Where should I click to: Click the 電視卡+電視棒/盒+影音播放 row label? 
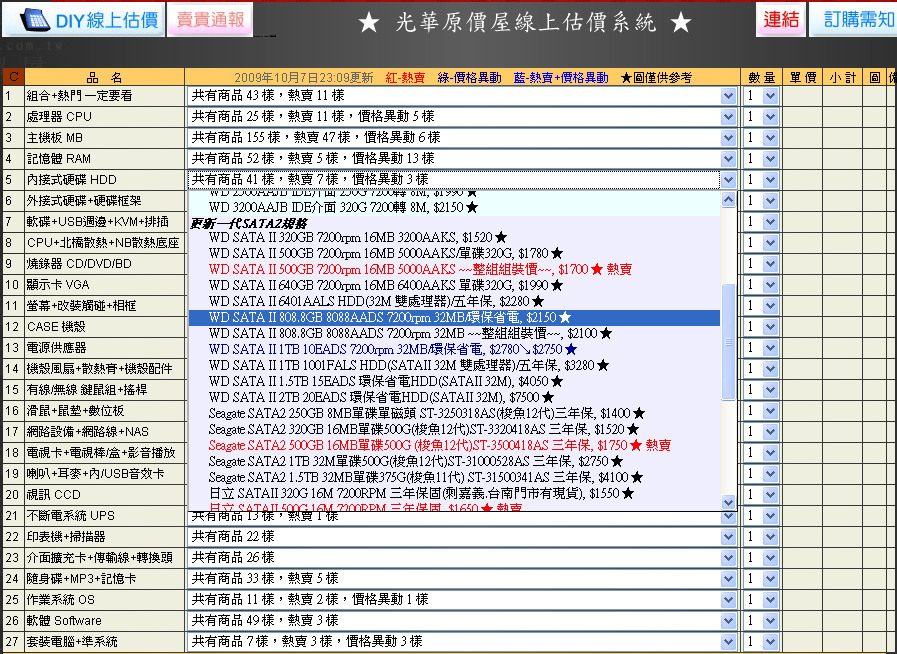[x=101, y=453]
